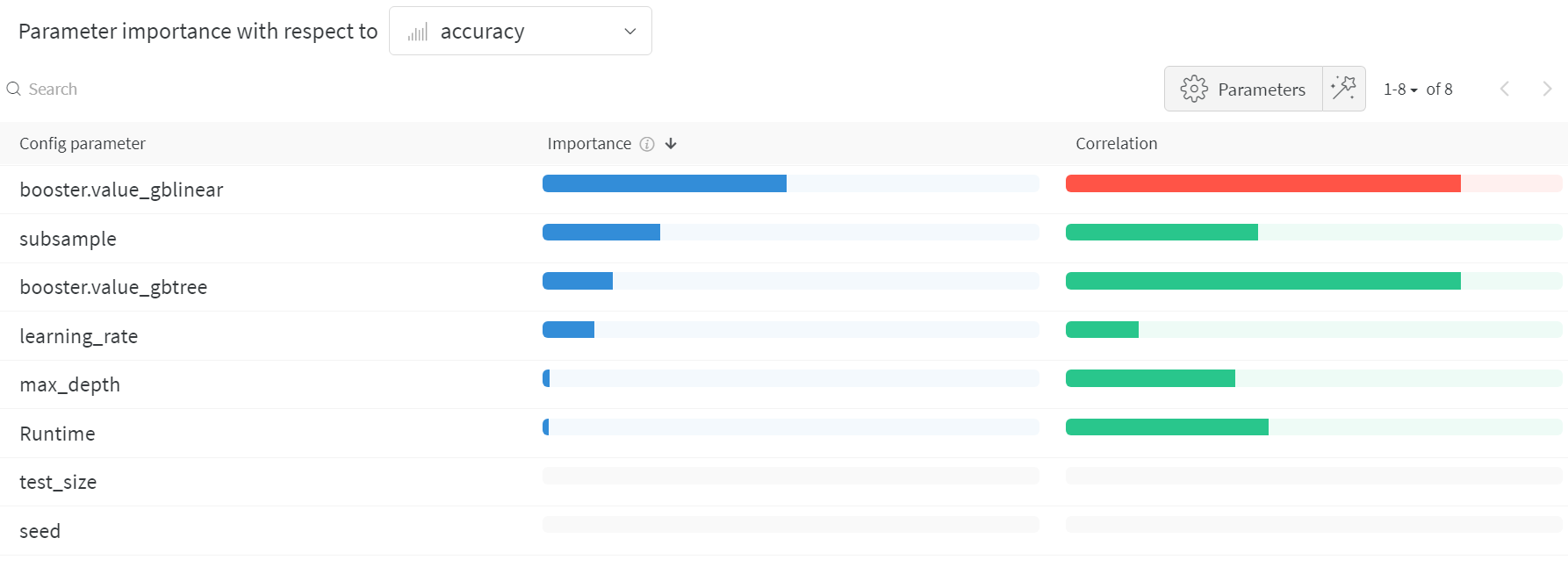Click the sort descending arrow beside Importance
The image size is (1568, 574).
coord(671,144)
